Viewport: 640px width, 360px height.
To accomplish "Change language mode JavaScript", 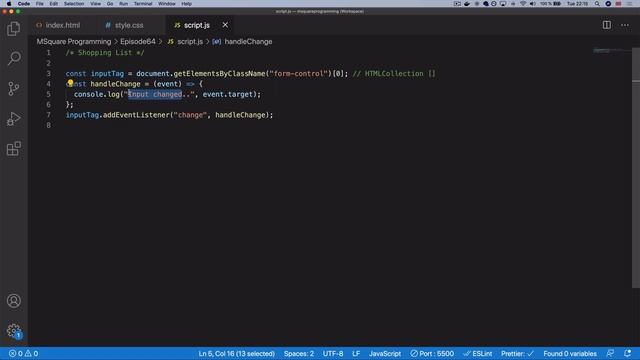I will click(385, 353).
